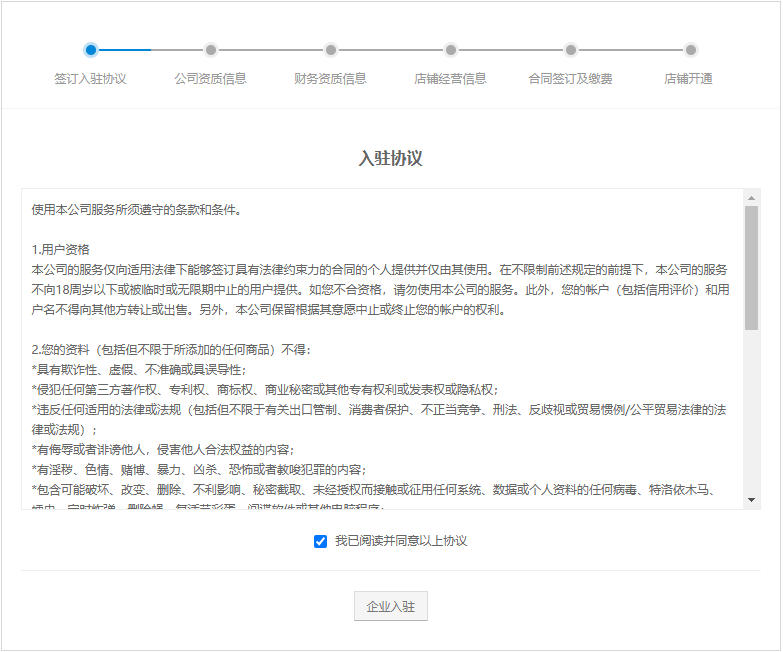Open the 财务资质信息 step label
This screenshot has height=652, width=783.
(331, 79)
